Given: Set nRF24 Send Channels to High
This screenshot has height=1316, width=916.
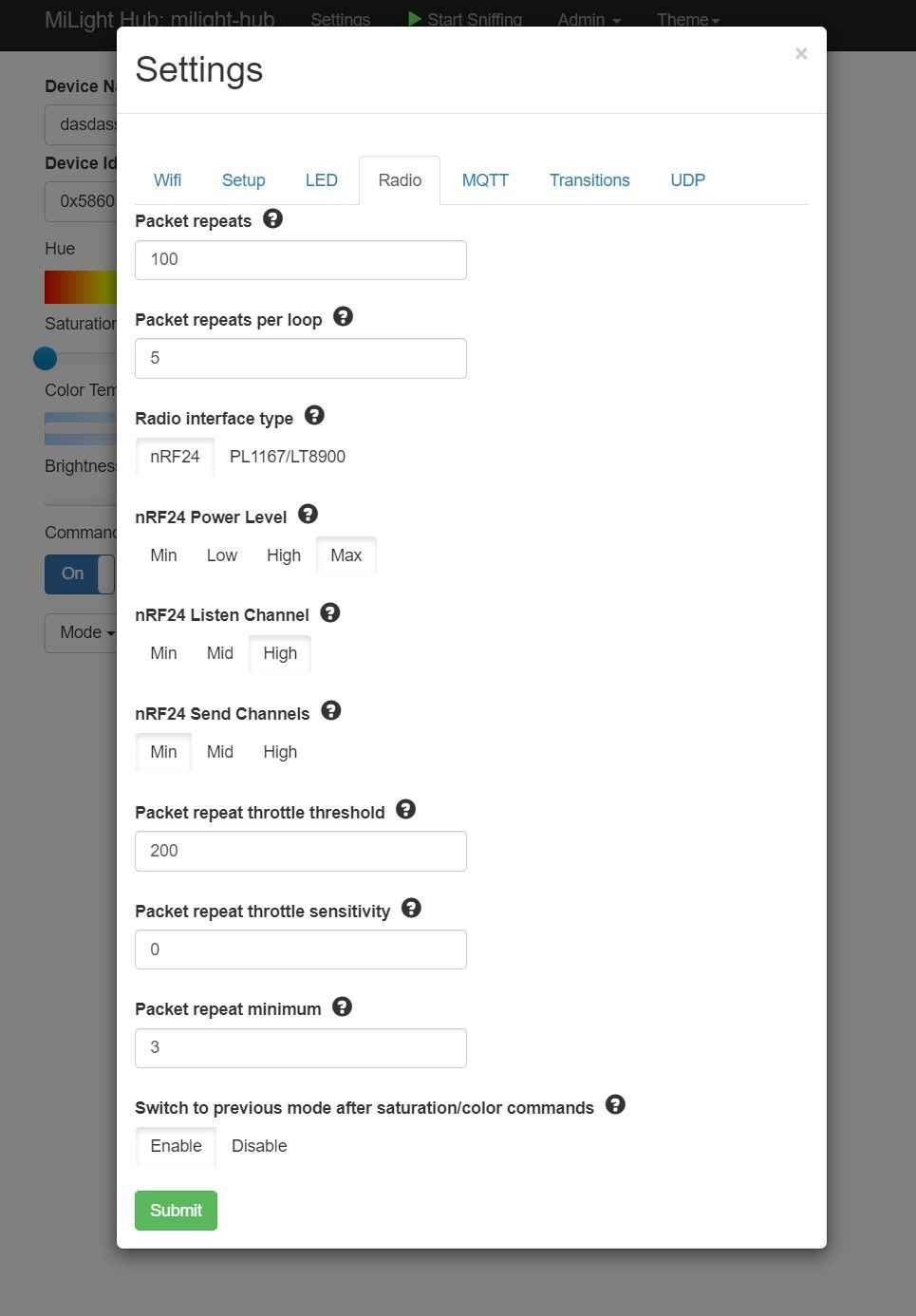Looking at the screenshot, I should [x=280, y=752].
